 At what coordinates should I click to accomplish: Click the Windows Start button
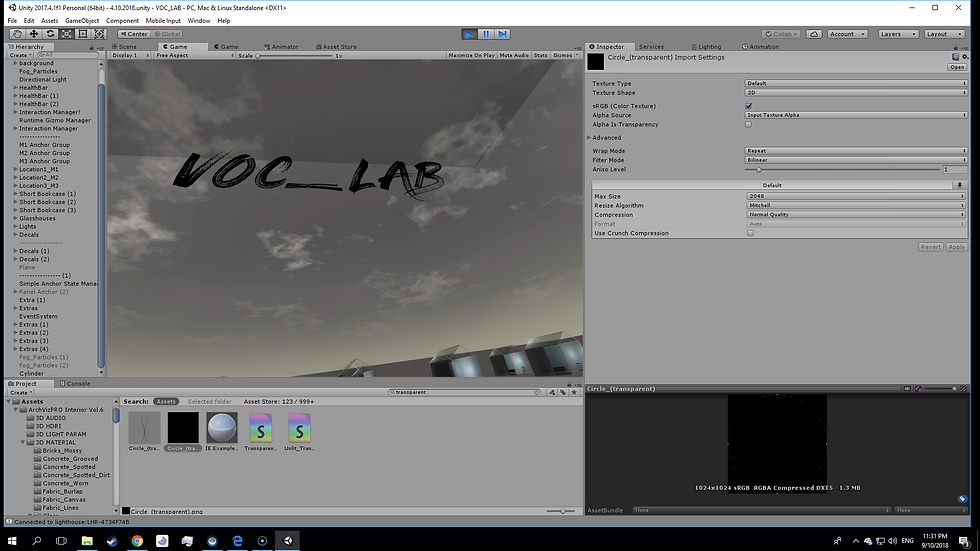pos(12,540)
